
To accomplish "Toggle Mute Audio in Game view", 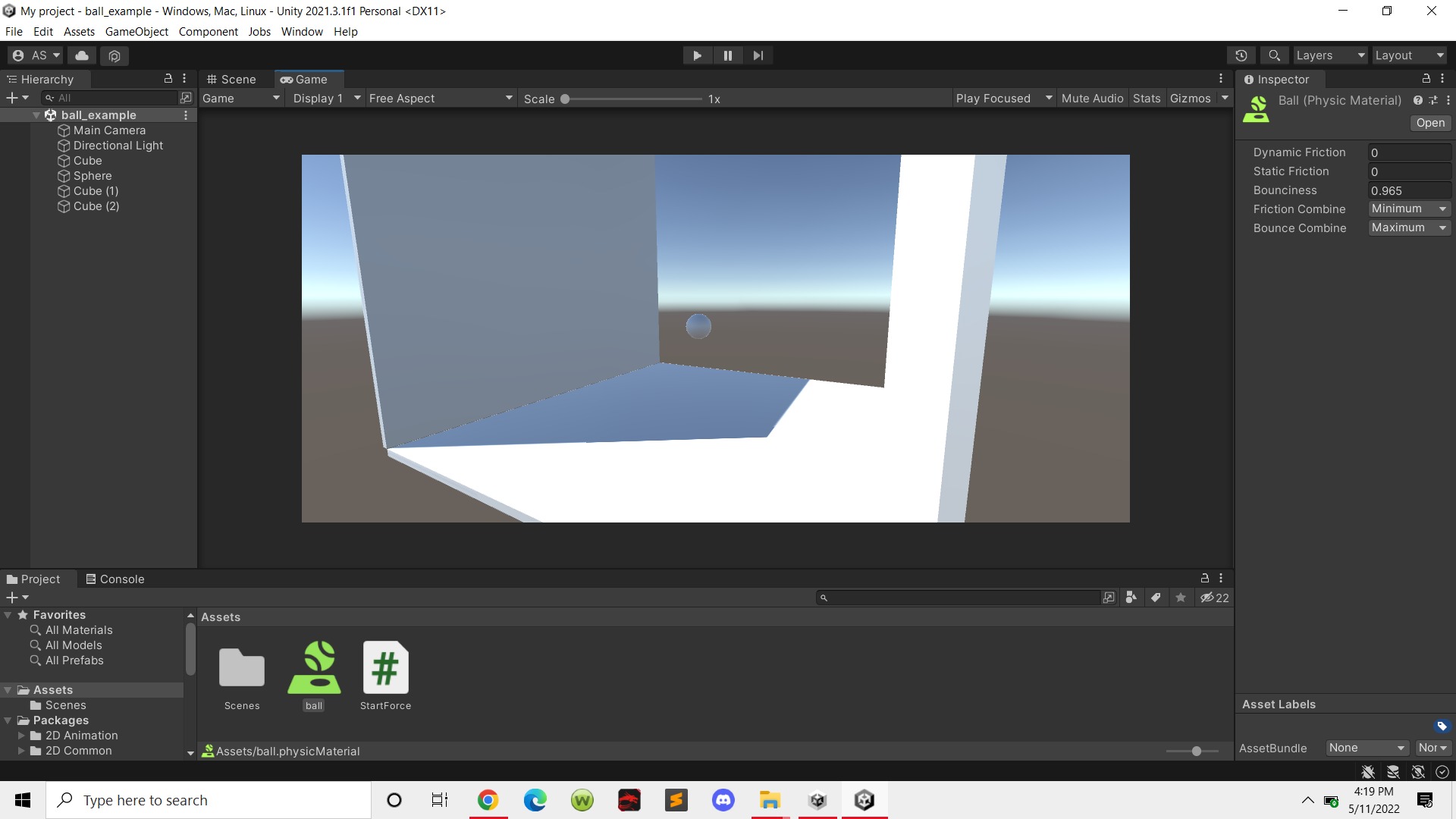I will point(1092,99).
